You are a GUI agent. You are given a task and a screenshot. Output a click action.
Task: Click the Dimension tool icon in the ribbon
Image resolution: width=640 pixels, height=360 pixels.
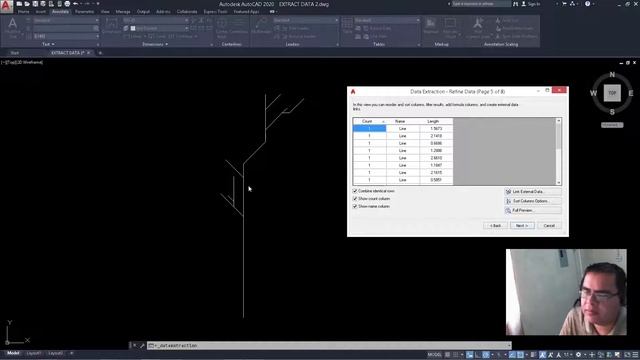point(111,24)
